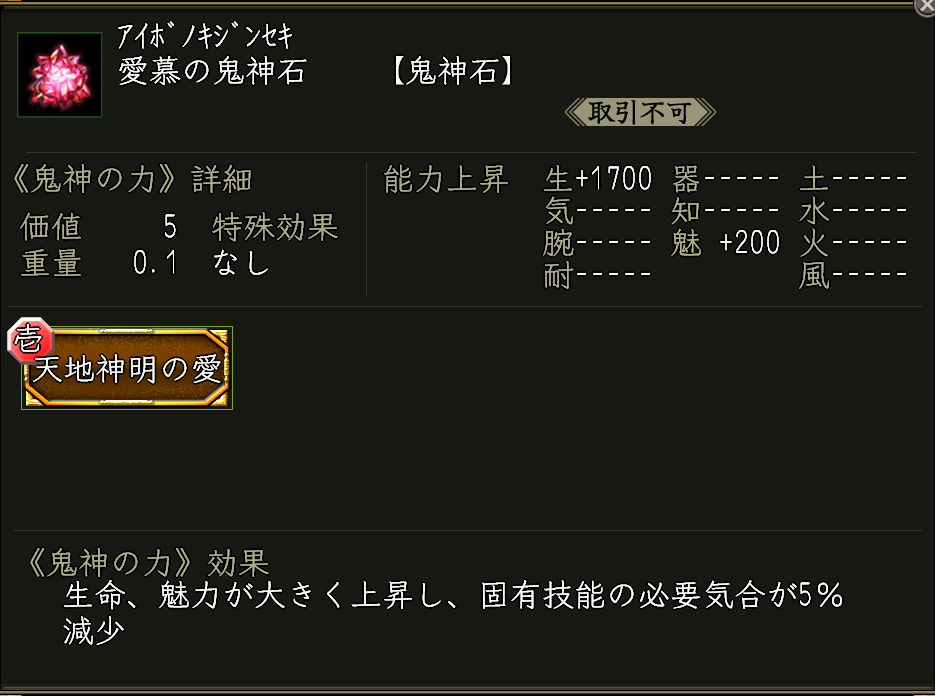Click the pink 愛慕の鬼神石 gem icon
Image resolution: width=935 pixels, height=696 pixels.
click(60, 75)
